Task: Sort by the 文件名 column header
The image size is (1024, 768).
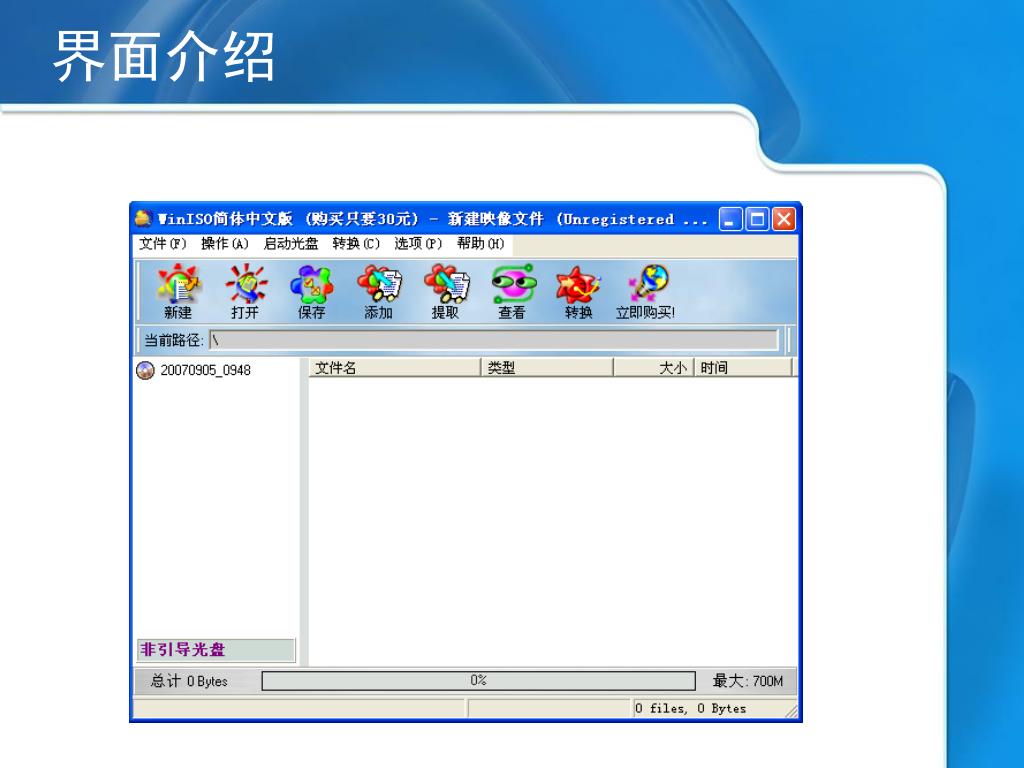Action: 394,368
